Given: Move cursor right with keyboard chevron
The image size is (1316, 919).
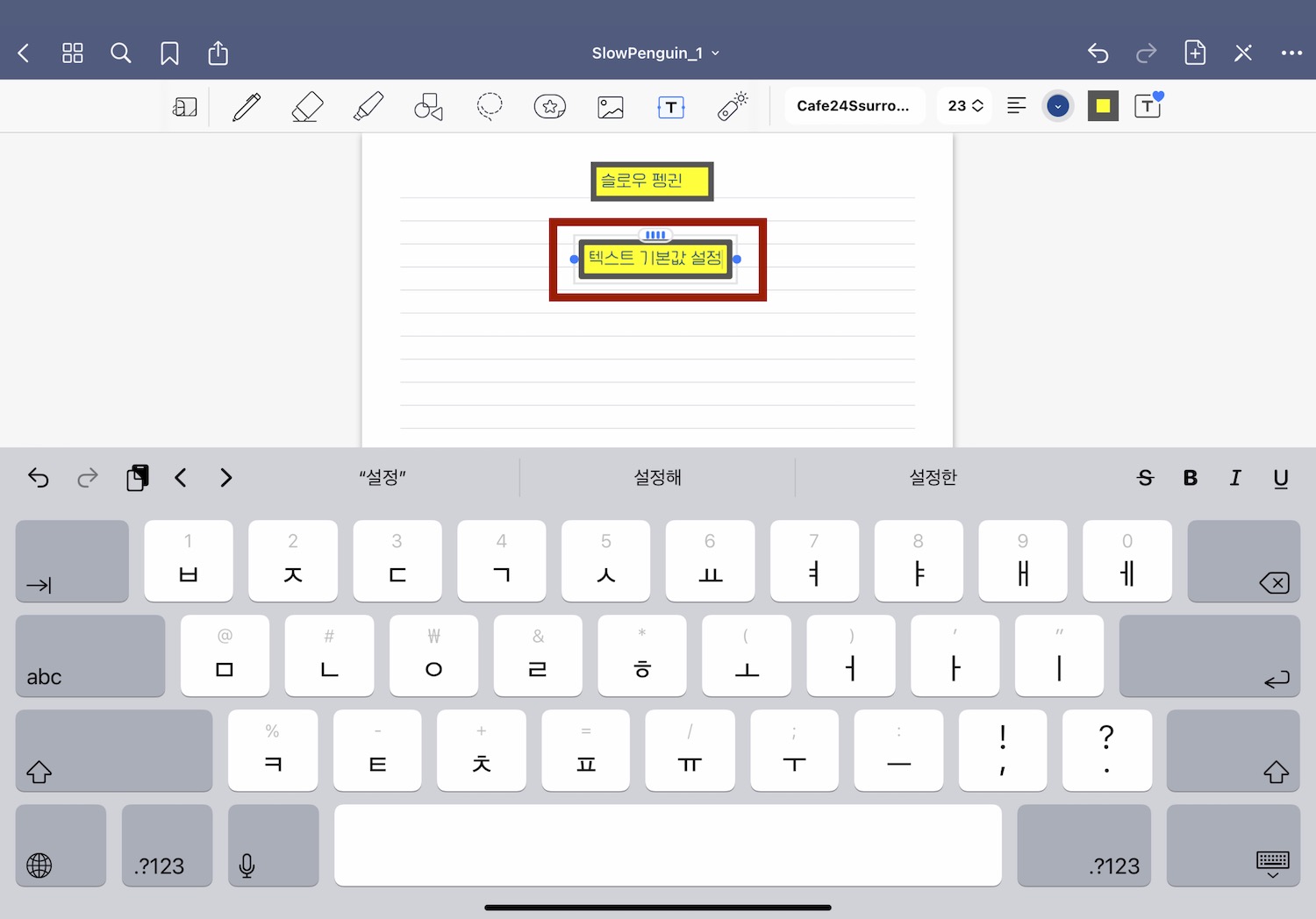Looking at the screenshot, I should pos(226,478).
